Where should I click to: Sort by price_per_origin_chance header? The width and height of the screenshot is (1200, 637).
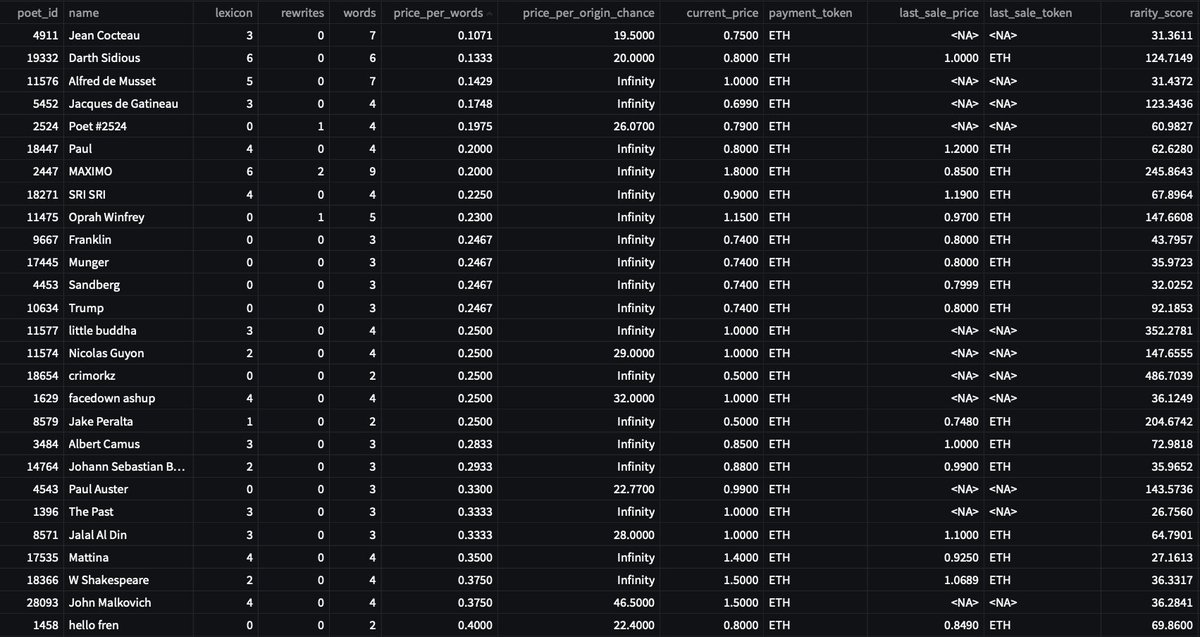589,13
